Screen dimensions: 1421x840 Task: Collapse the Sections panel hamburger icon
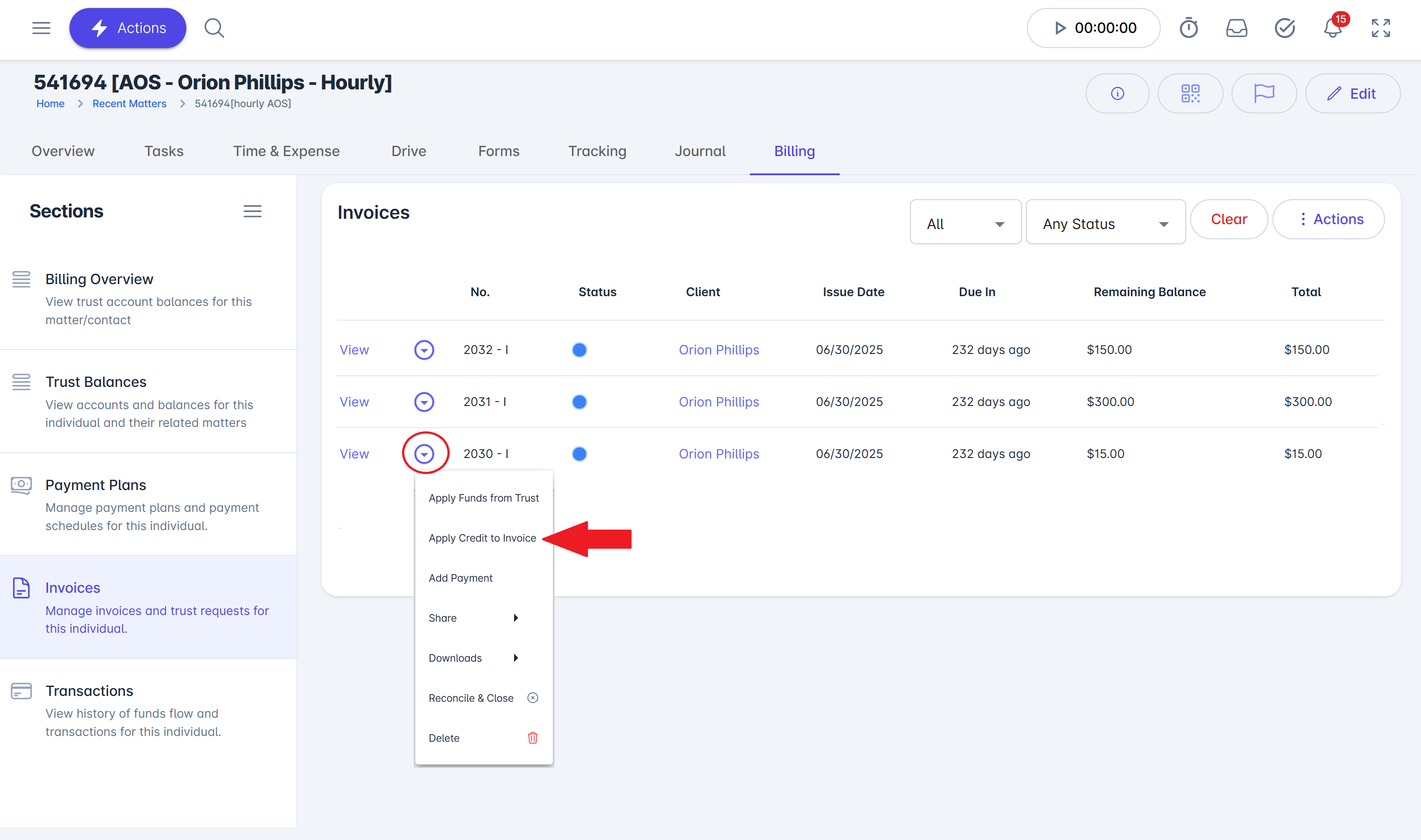[x=253, y=211]
